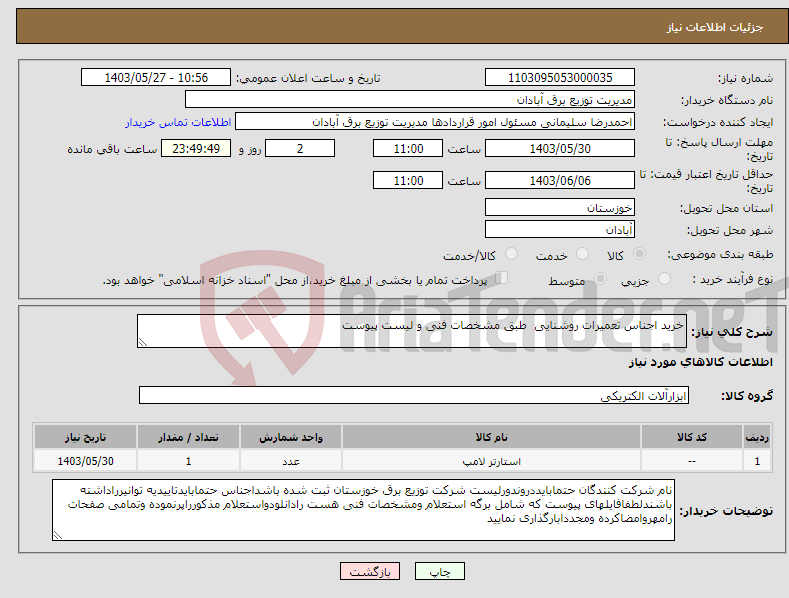Click the استارتر لامپ item name cell
Screen dimensions: 789x598
[491, 461]
